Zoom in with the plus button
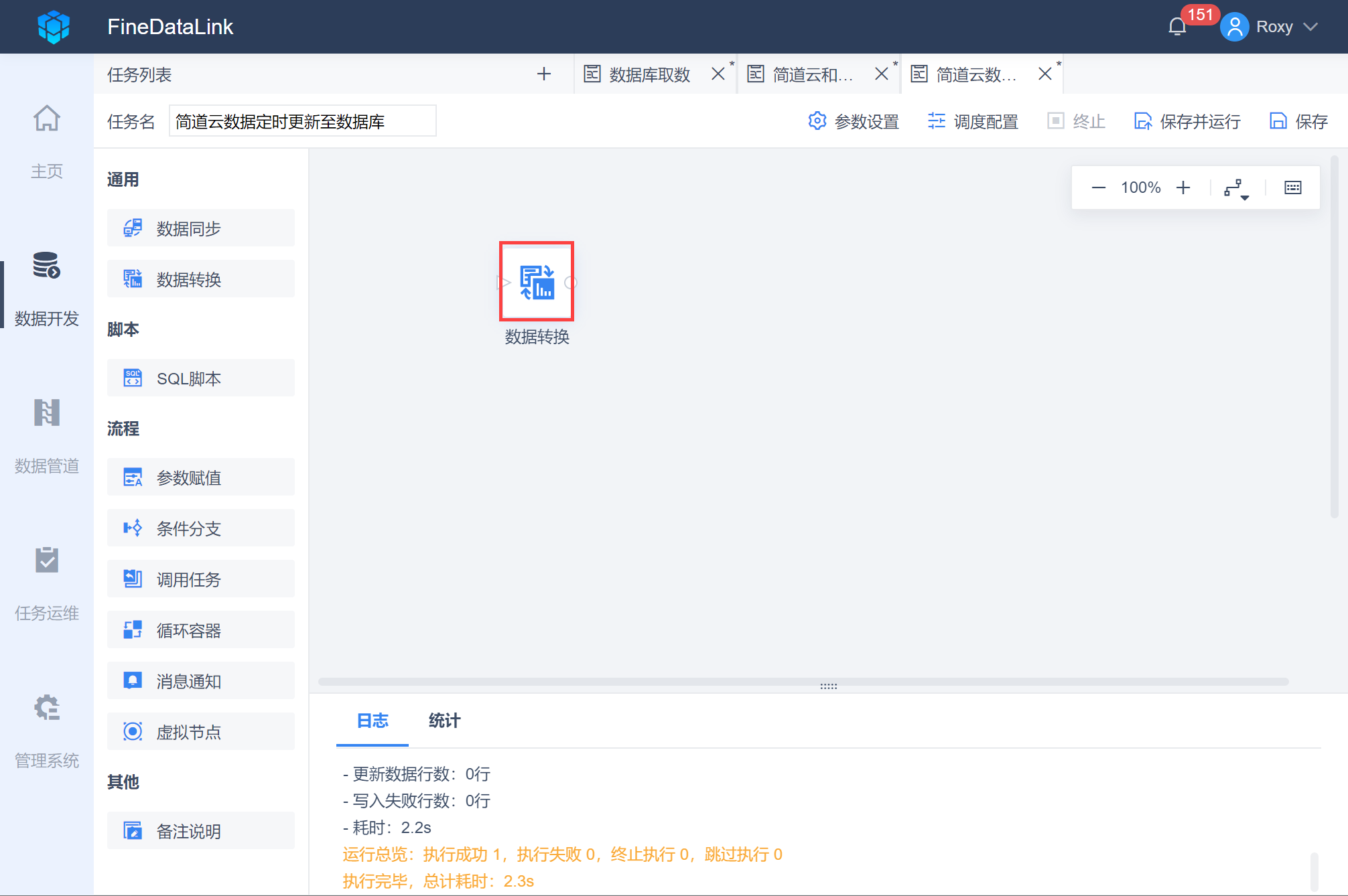The image size is (1348, 896). pos(1183,188)
